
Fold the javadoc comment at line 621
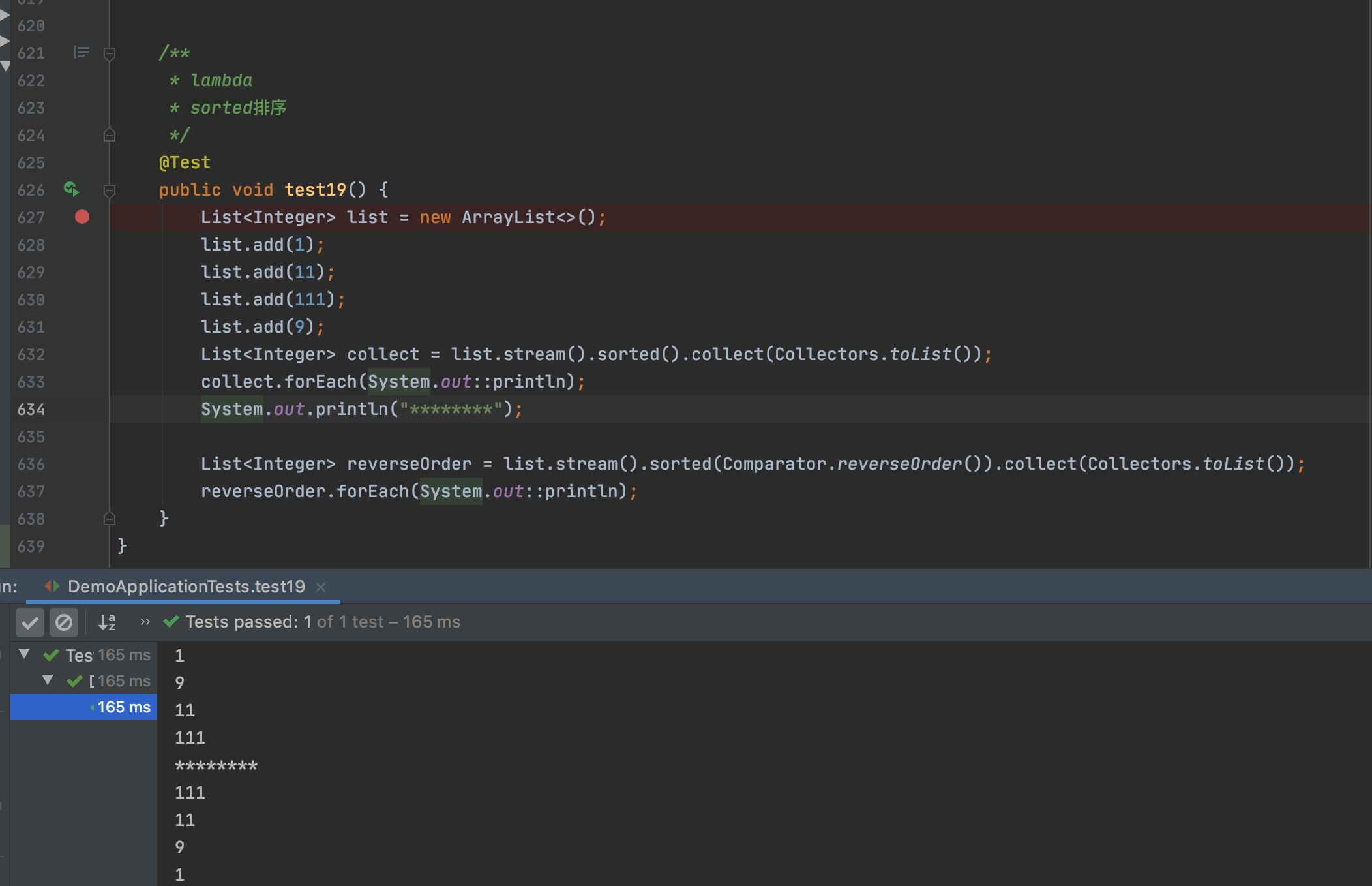pyautogui.click(x=110, y=53)
